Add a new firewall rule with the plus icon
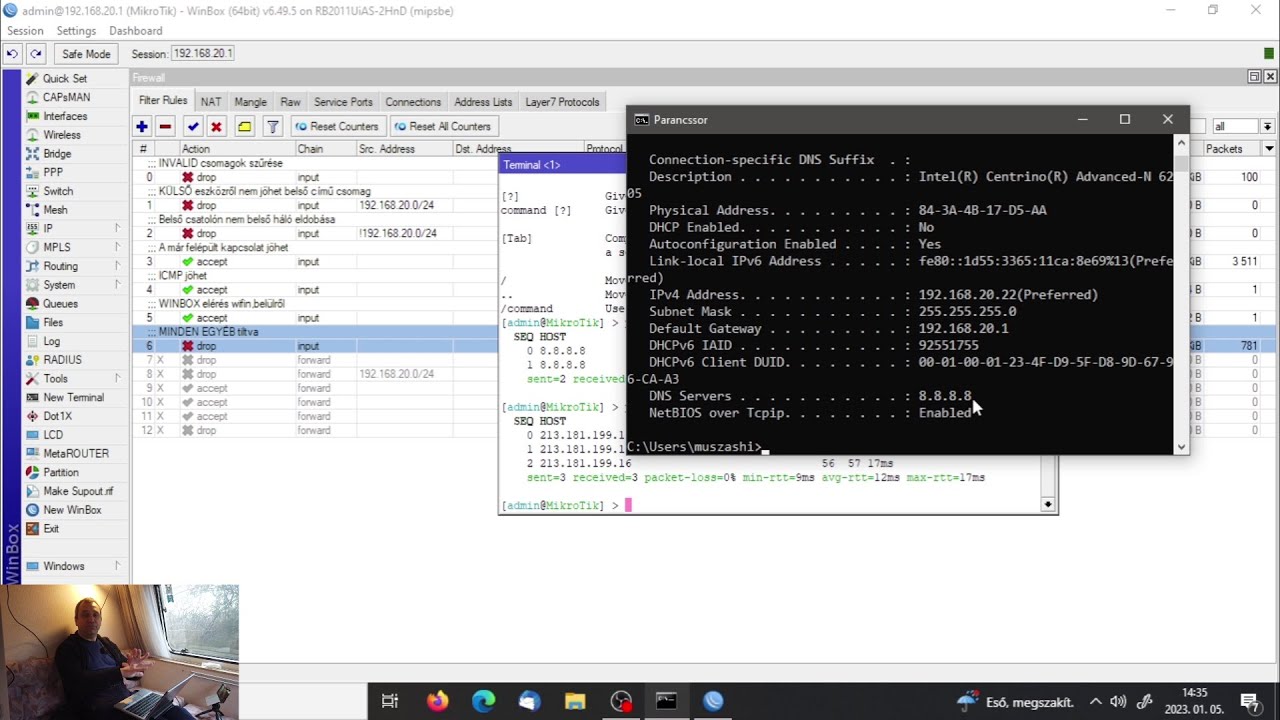The width and height of the screenshot is (1280, 720). click(142, 127)
